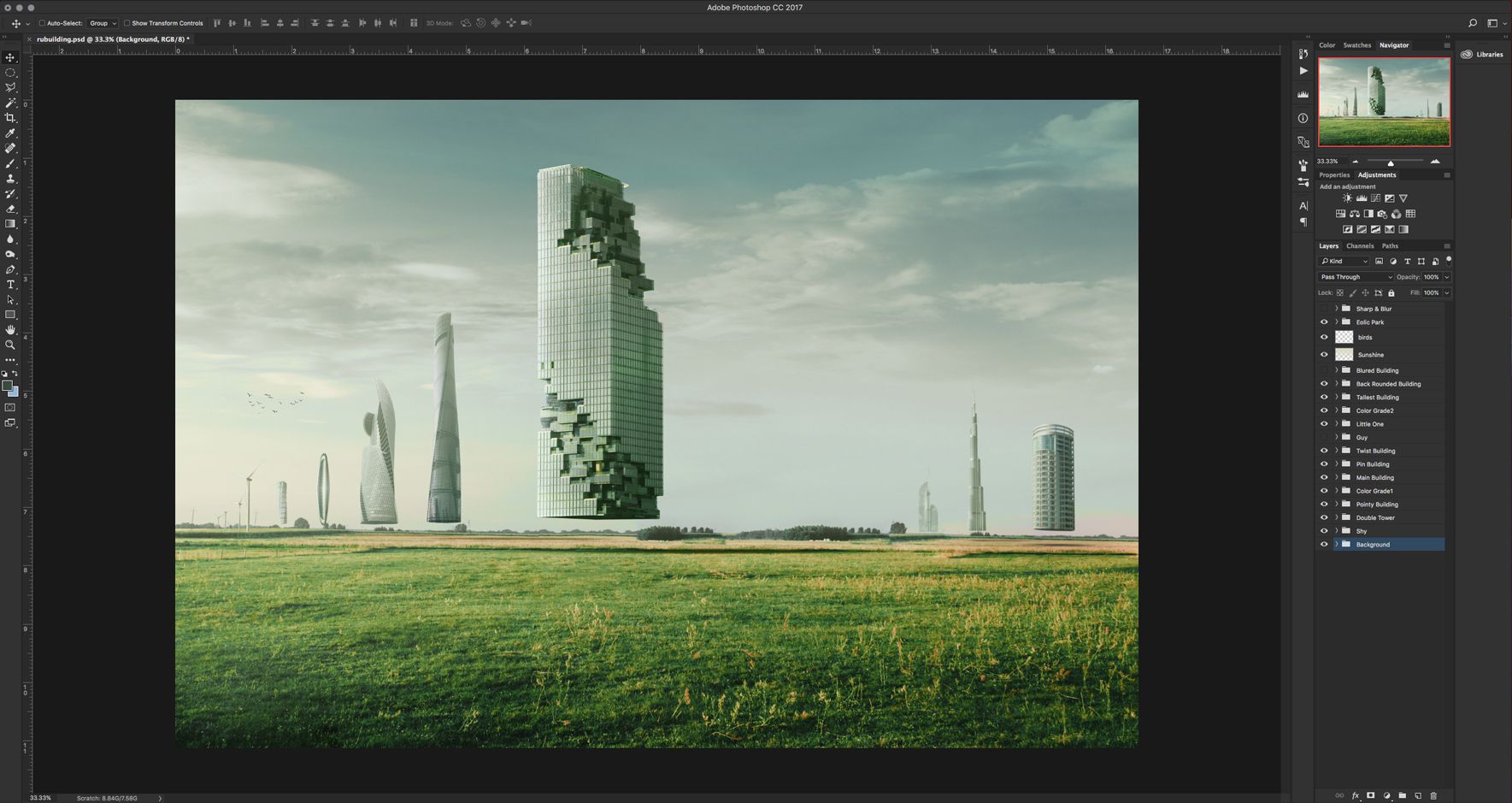Hide the Twist Building layer group
Image resolution: width=1512 pixels, height=803 pixels.
[x=1324, y=451]
